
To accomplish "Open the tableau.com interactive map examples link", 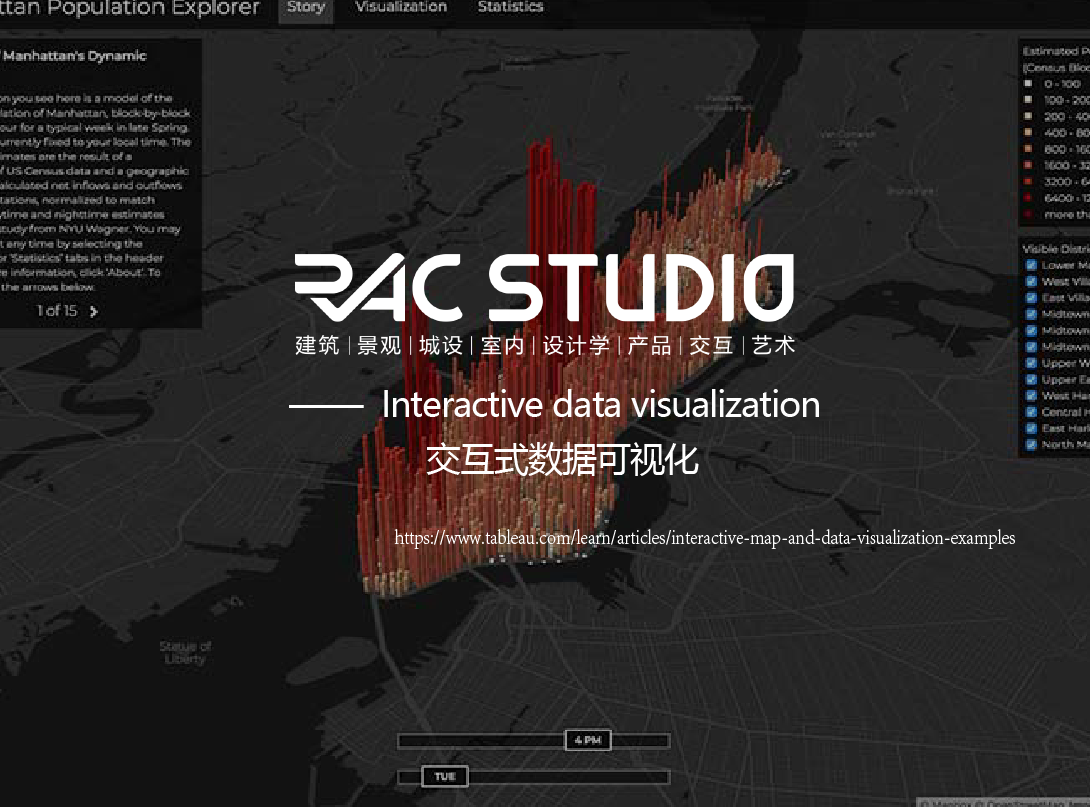I will pos(705,538).
